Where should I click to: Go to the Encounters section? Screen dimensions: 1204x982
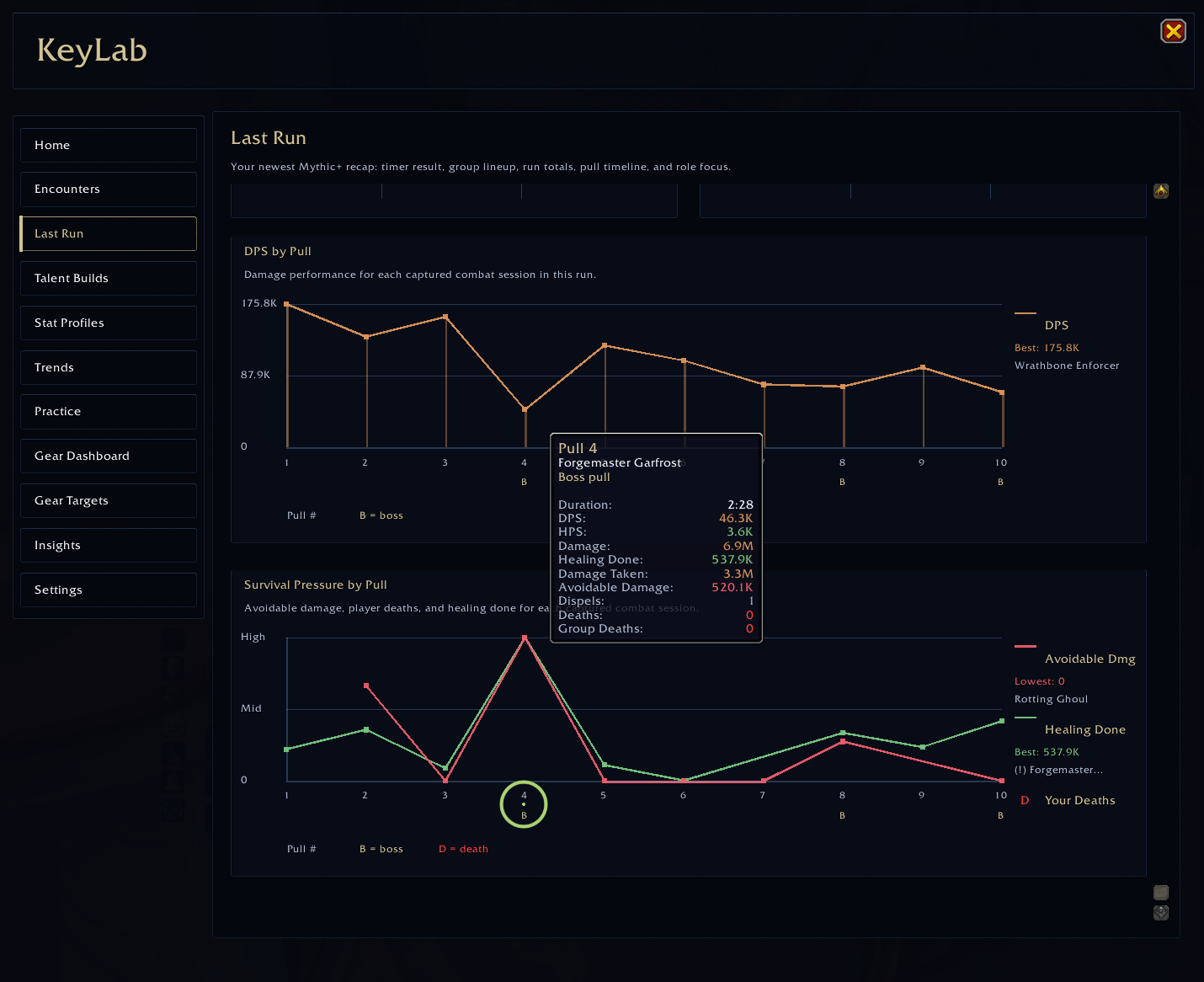[x=109, y=189]
